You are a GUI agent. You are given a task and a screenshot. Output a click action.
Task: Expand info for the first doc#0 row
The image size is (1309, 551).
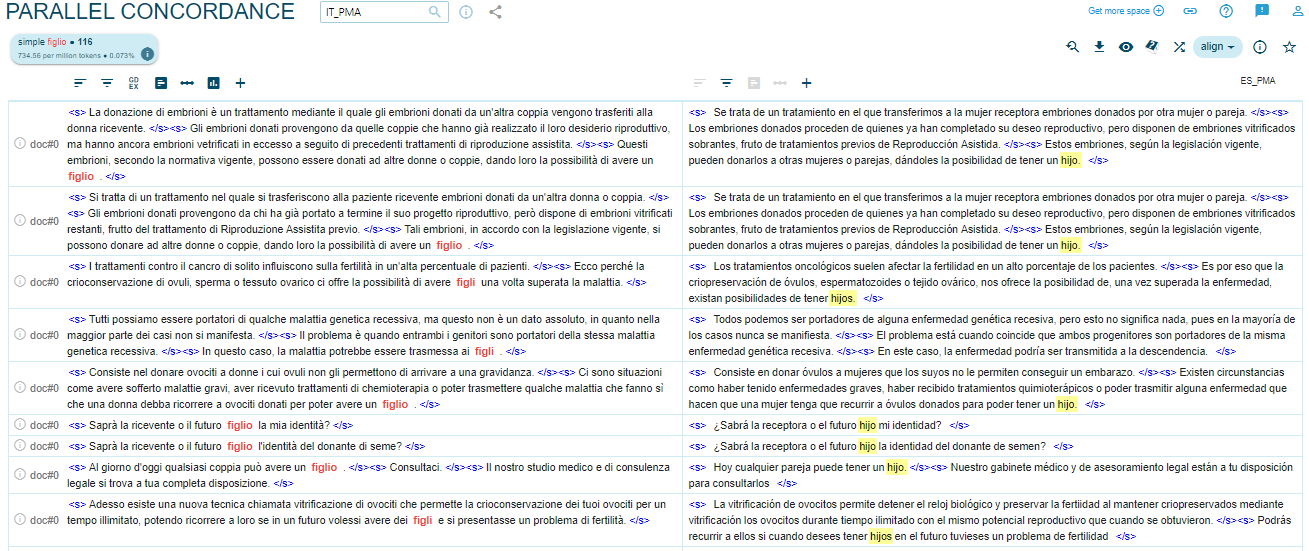20,144
